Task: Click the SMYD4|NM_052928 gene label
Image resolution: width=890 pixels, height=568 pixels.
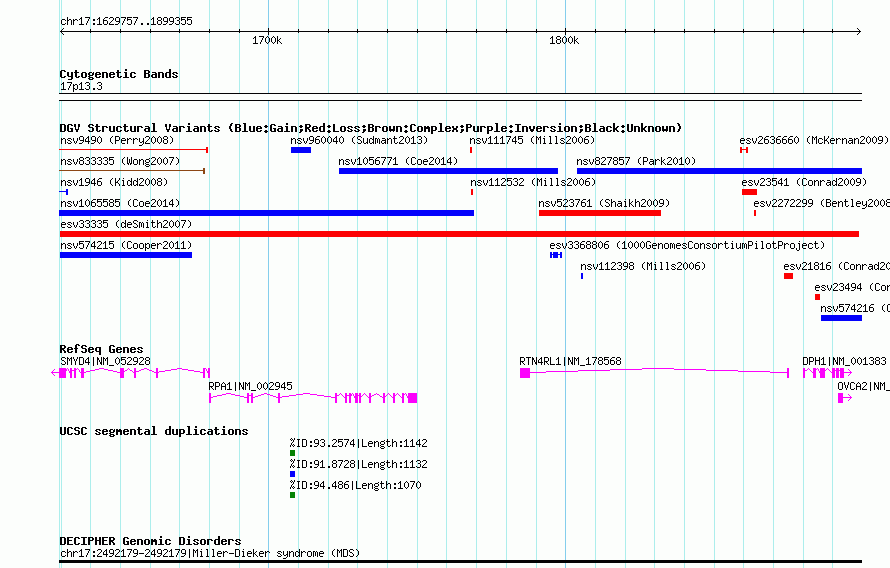Action: pyautogui.click(x=106, y=361)
